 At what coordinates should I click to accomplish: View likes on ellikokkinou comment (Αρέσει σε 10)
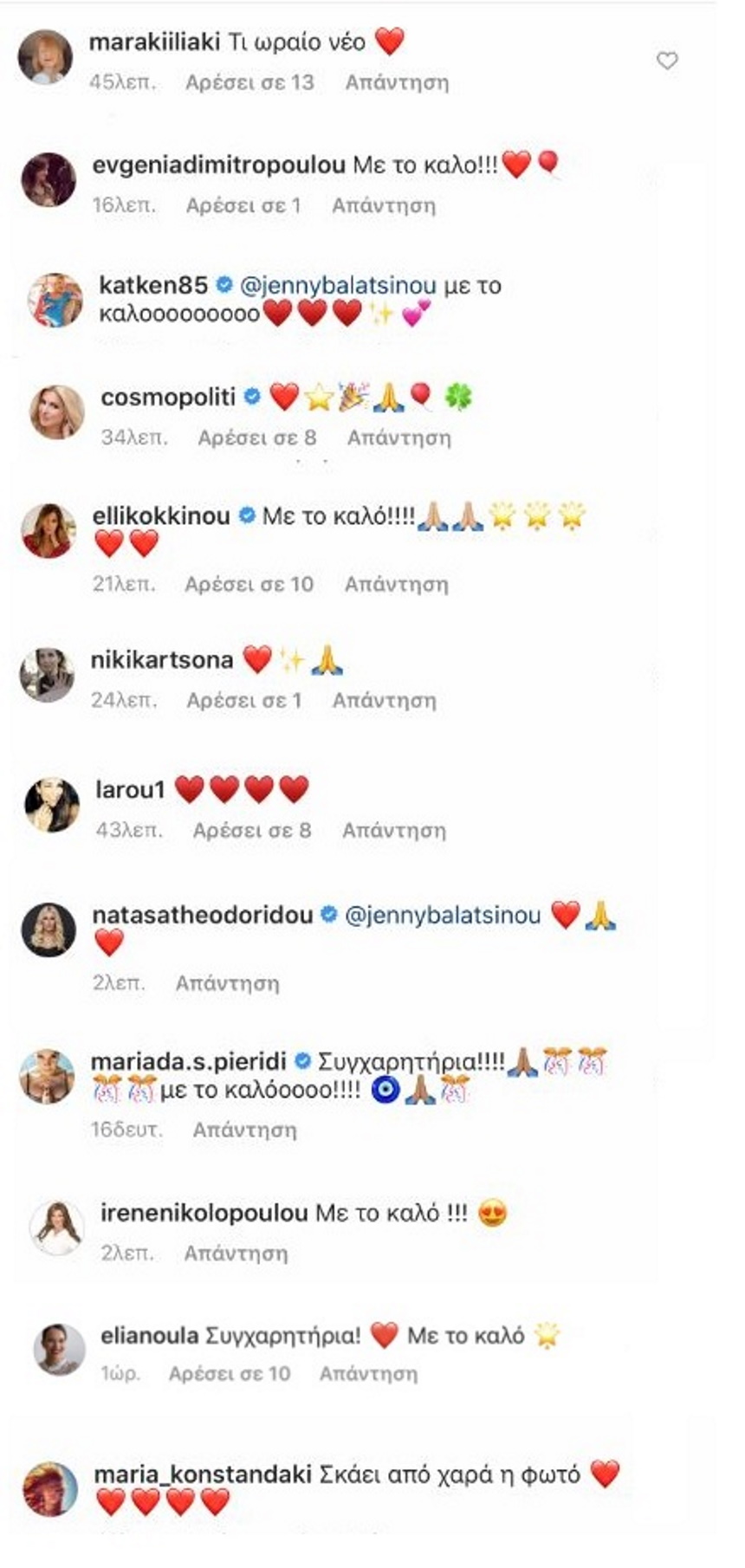click(249, 584)
